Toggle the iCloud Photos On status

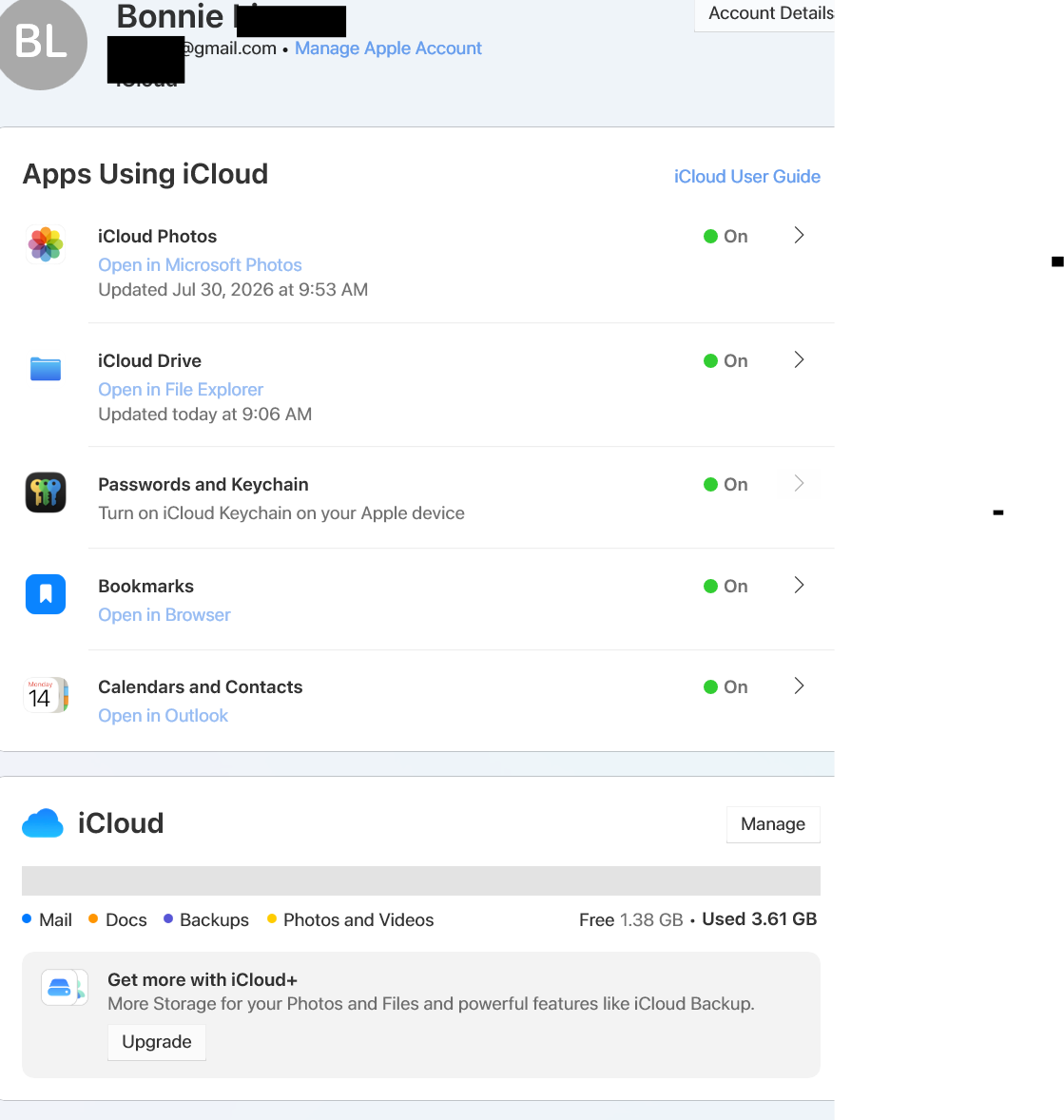[725, 237]
